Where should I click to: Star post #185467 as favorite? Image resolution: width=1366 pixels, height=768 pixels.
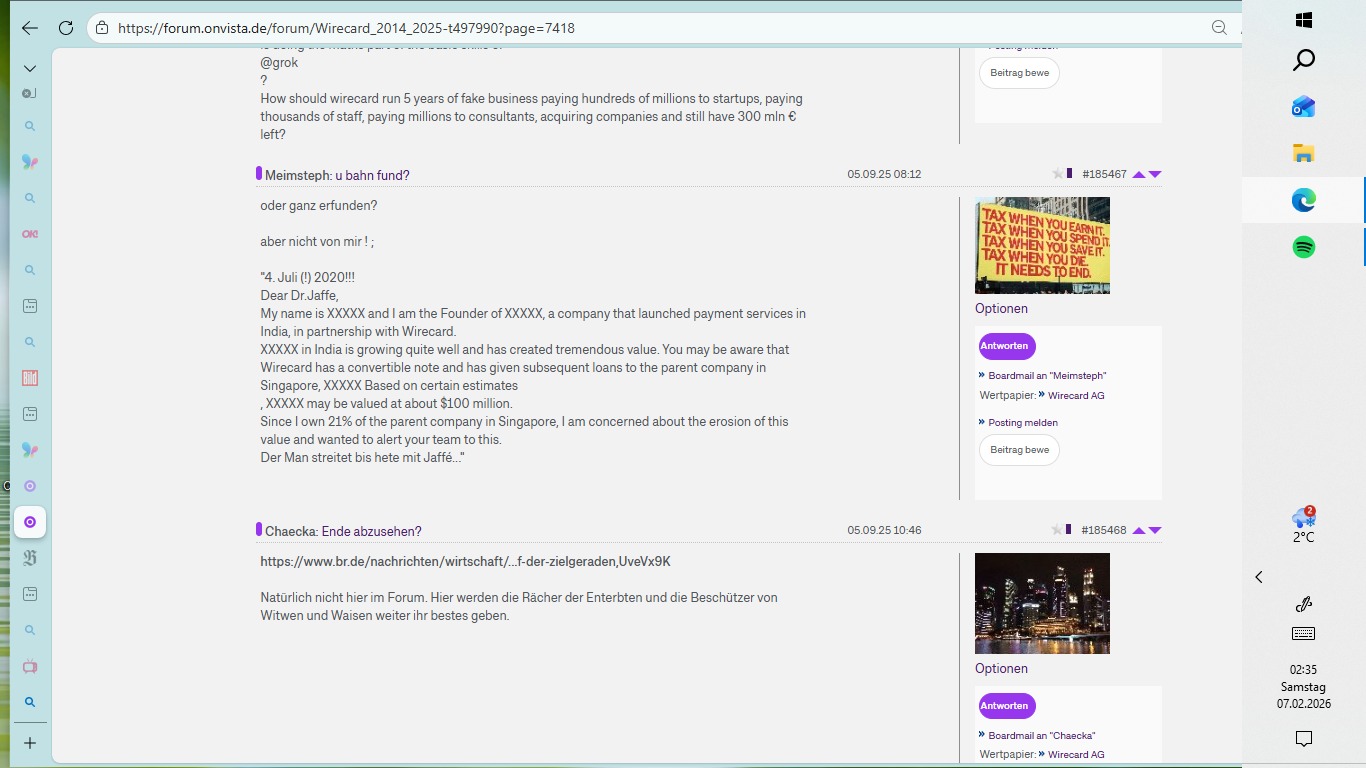pyautogui.click(x=1057, y=174)
